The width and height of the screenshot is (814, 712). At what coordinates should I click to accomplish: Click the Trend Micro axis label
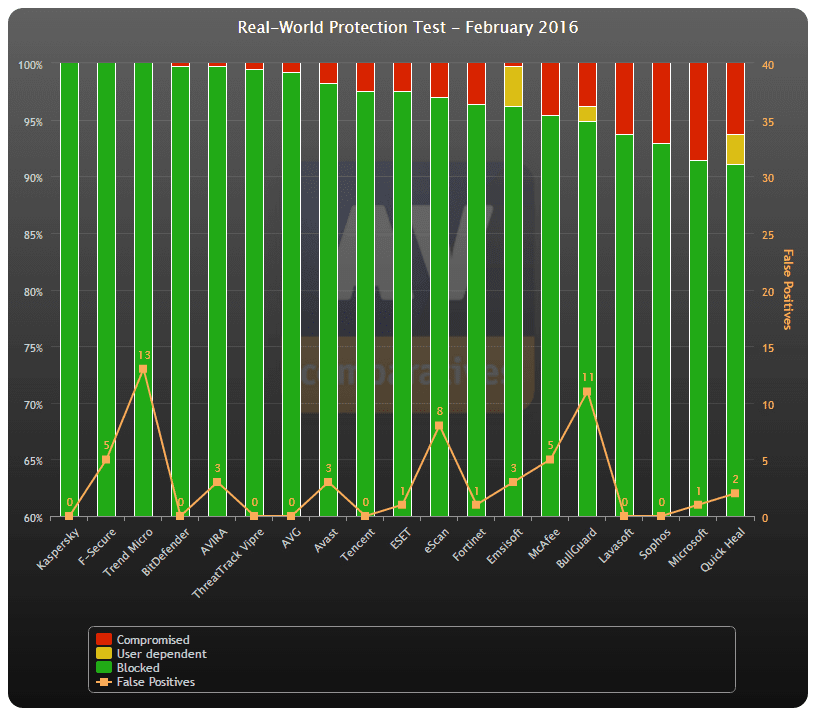coord(128,552)
